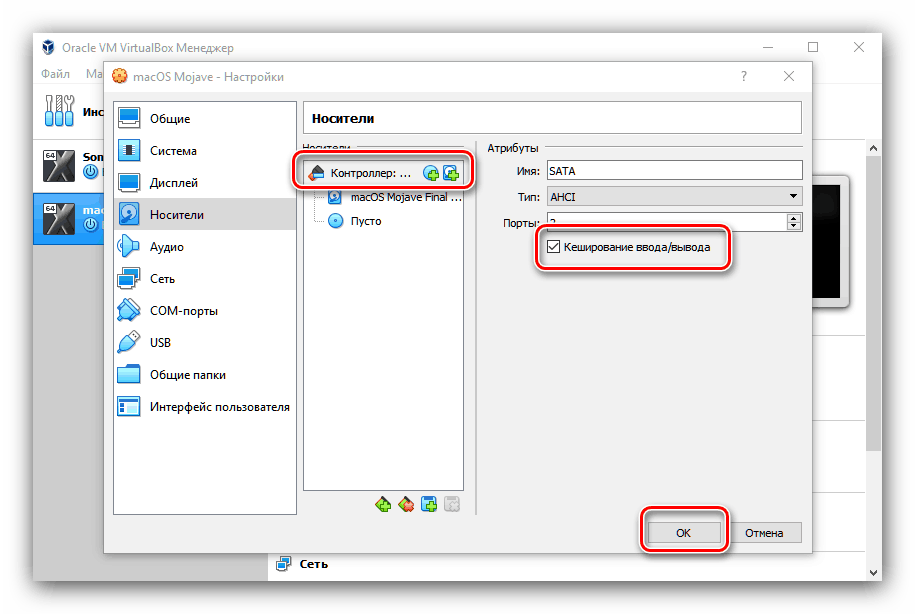
Task: Add optical drive to the controller
Action: click(431, 173)
